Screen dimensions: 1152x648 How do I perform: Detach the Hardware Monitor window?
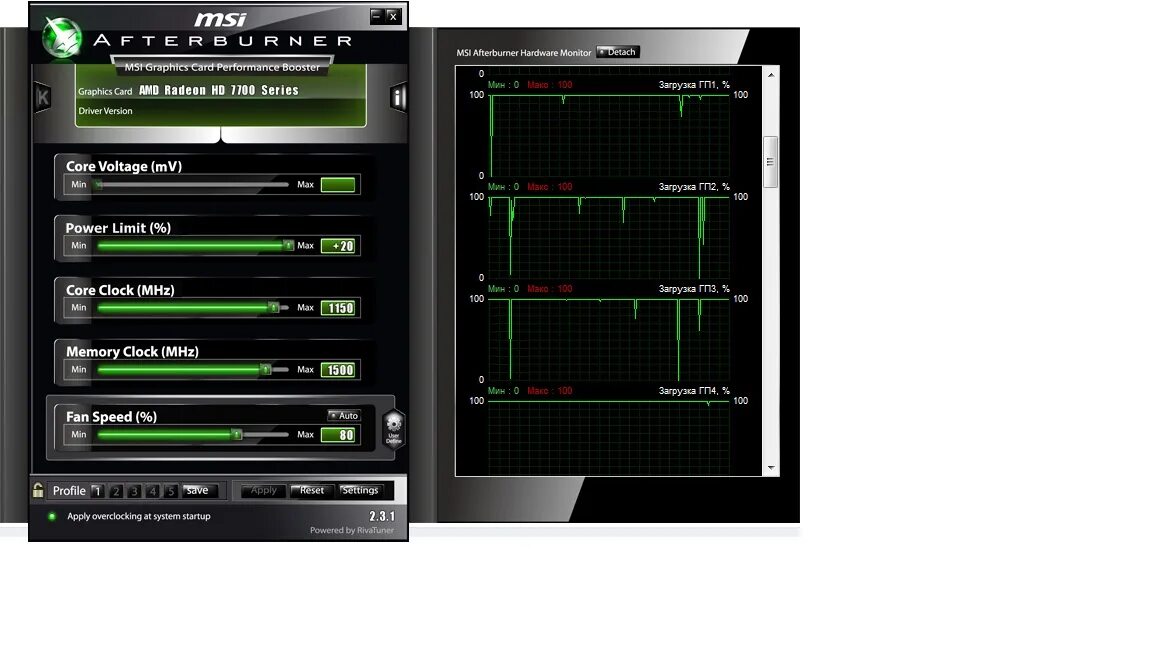(617, 52)
